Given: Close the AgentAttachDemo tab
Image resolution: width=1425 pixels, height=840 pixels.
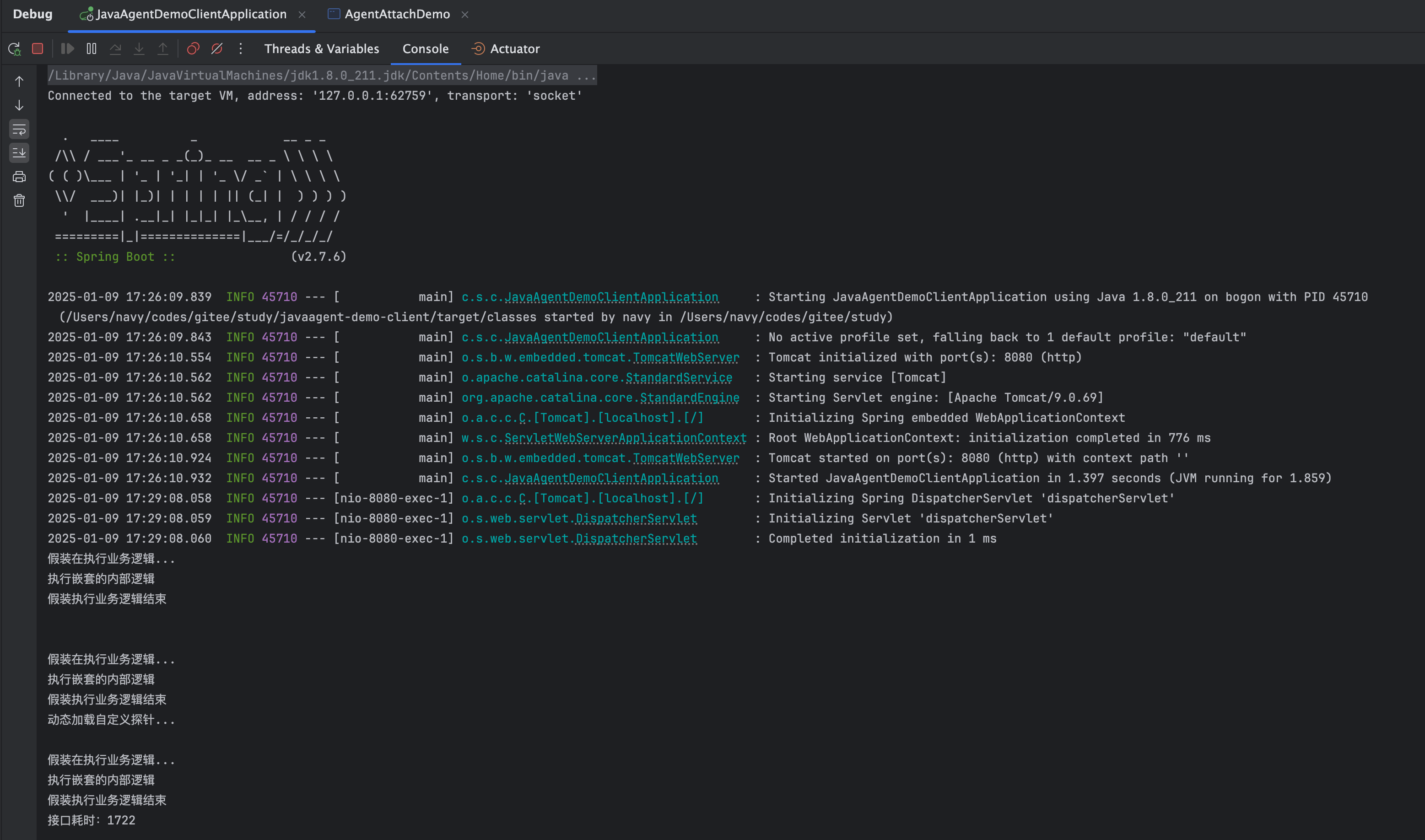Looking at the screenshot, I should pyautogui.click(x=465, y=15).
